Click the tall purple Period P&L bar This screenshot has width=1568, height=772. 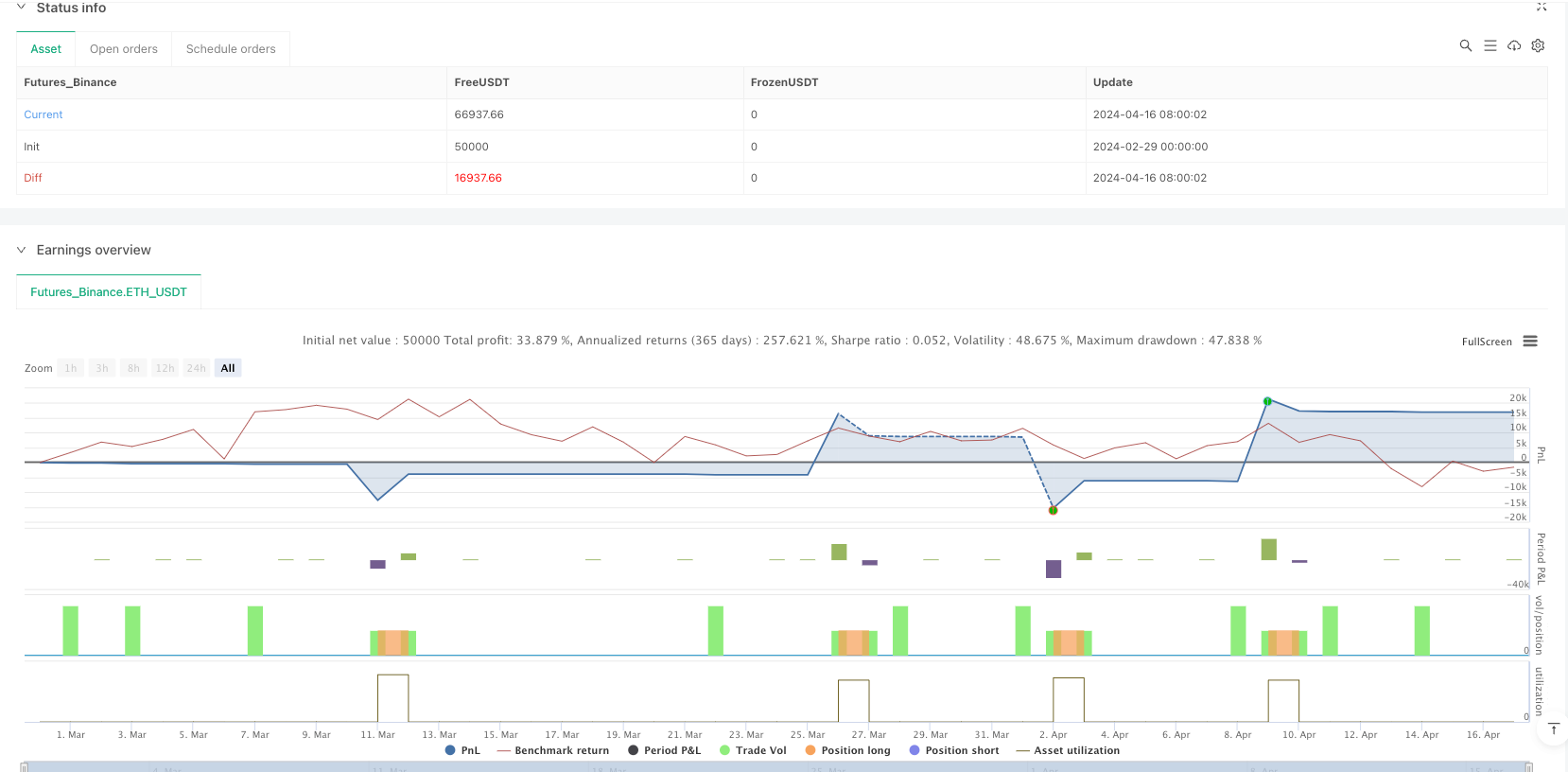click(x=1054, y=569)
